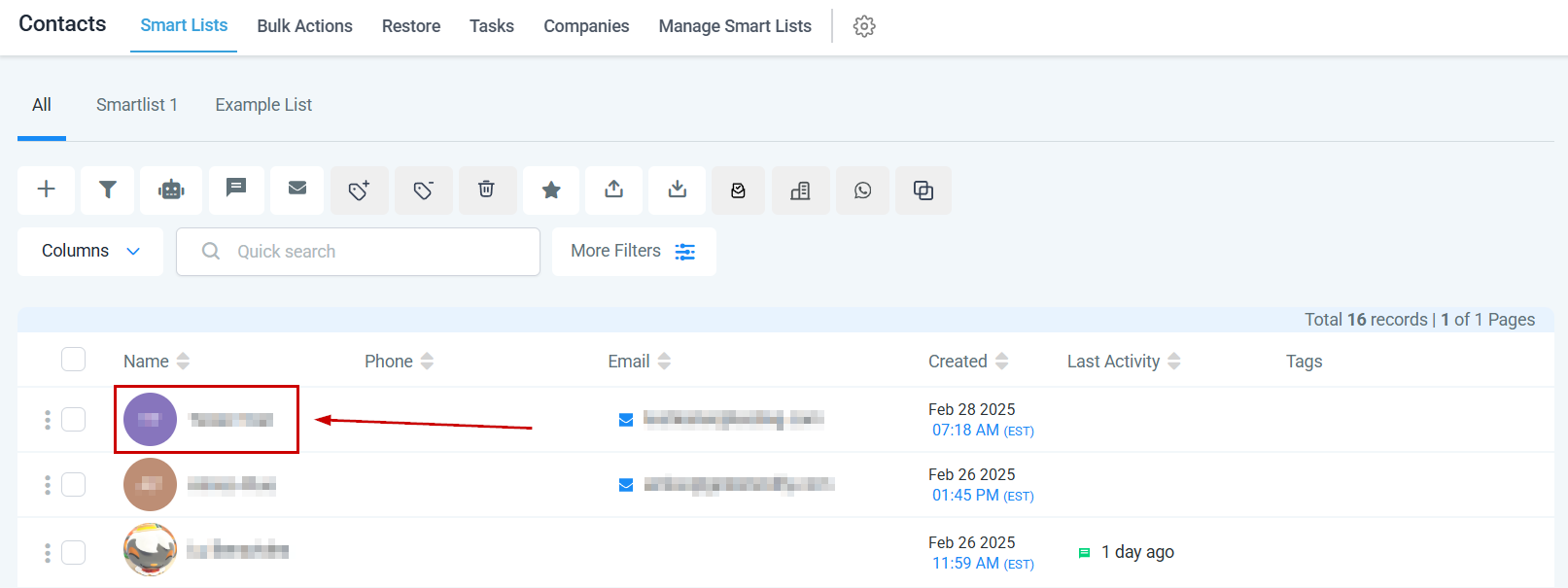Expand the Columns dropdown

pos(90,251)
